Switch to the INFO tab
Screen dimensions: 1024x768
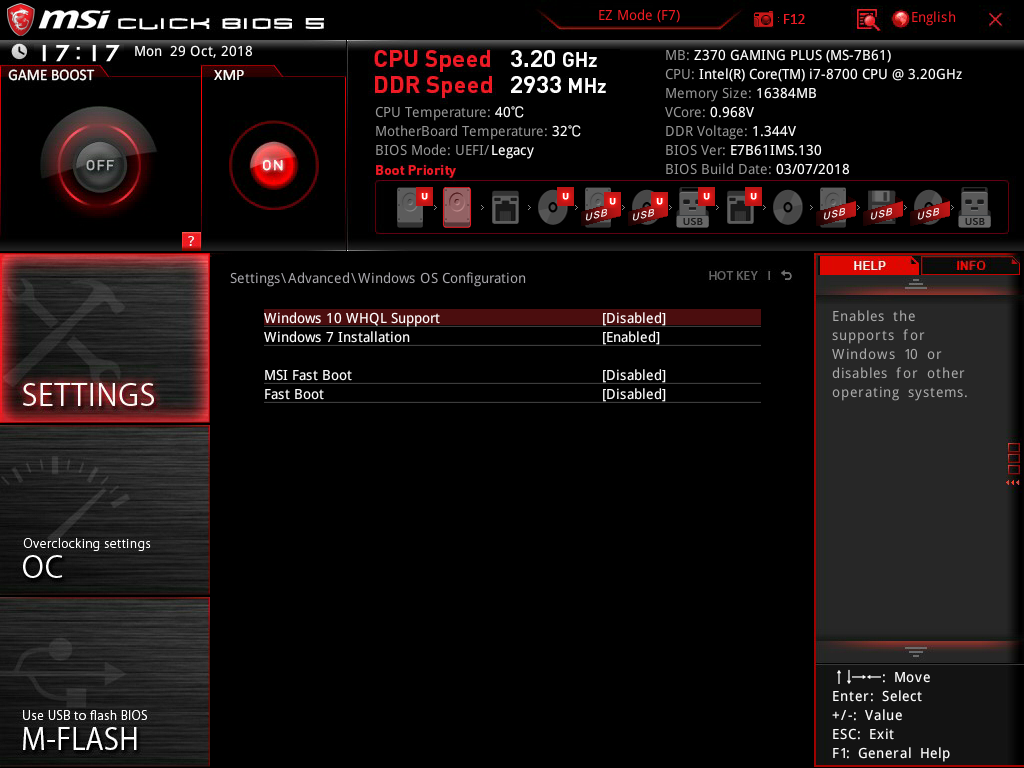[970, 266]
